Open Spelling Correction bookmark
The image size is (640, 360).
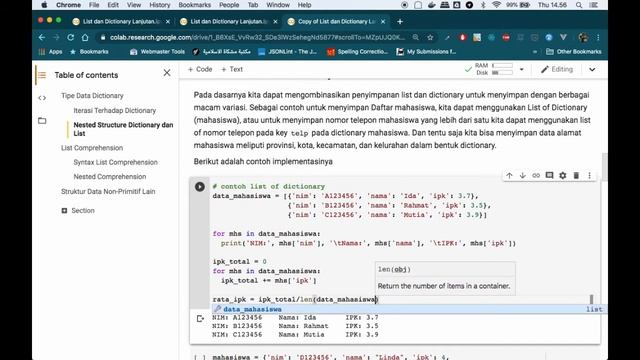coord(358,52)
